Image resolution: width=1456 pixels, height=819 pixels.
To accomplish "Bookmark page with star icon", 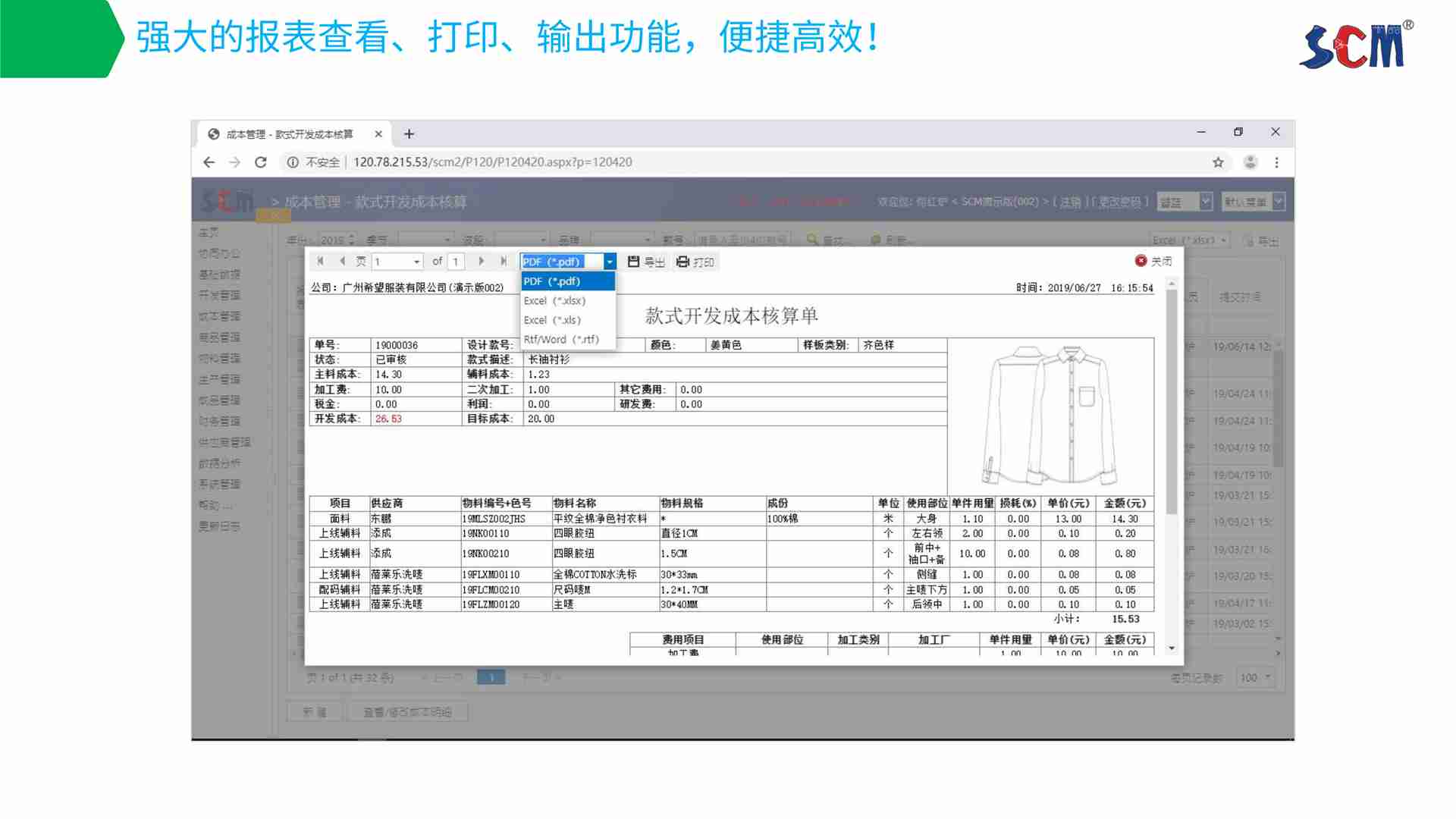I will [x=1218, y=162].
